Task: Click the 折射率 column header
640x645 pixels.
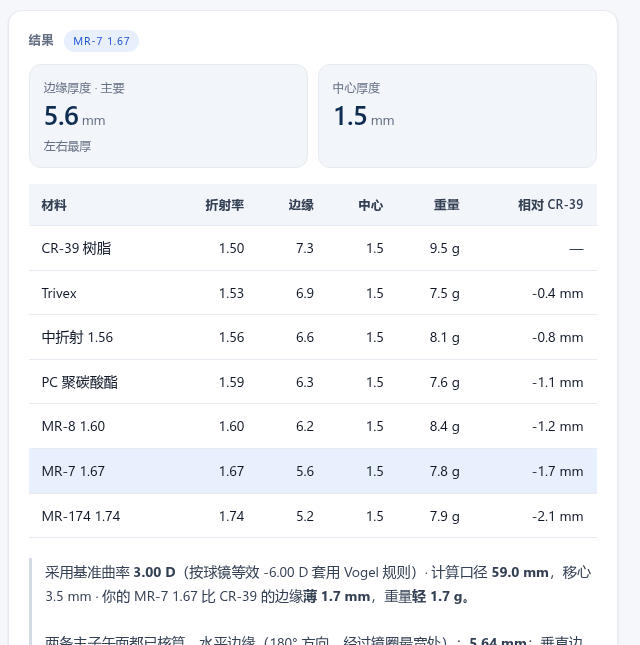Action: [225, 205]
